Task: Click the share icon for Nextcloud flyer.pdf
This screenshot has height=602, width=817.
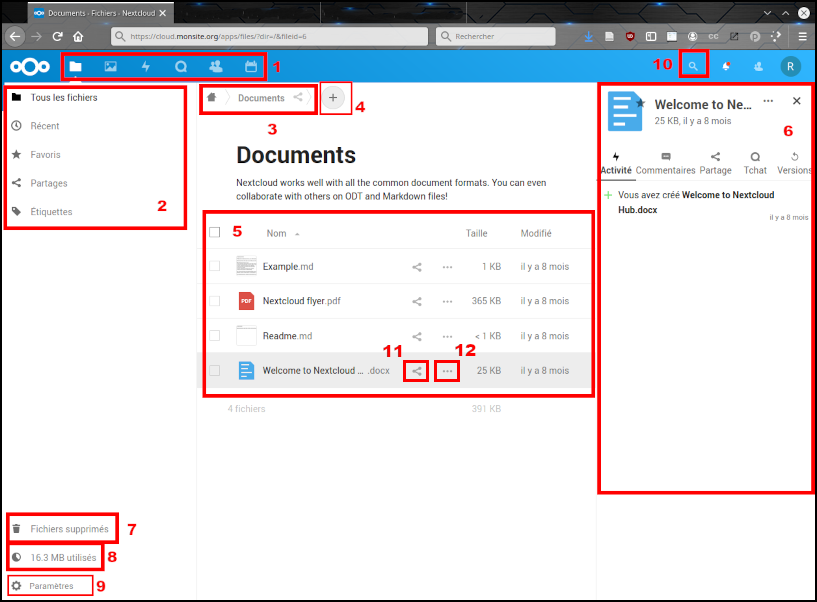Action: [x=417, y=301]
